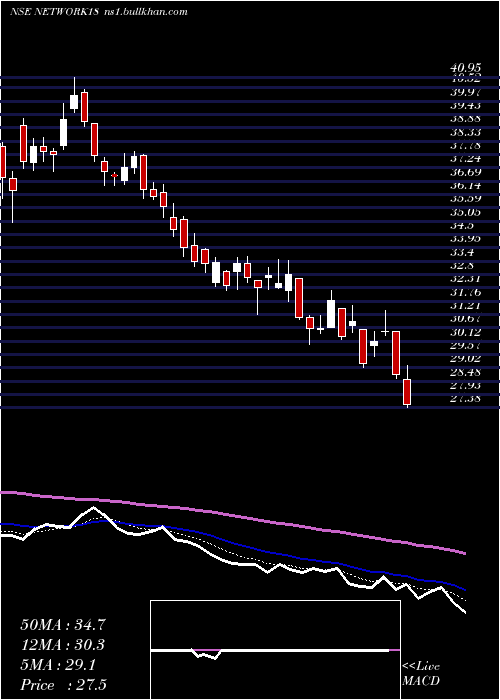Select the 40.95 price level label
The width and height of the screenshot is (500, 700).
tap(466, 67)
